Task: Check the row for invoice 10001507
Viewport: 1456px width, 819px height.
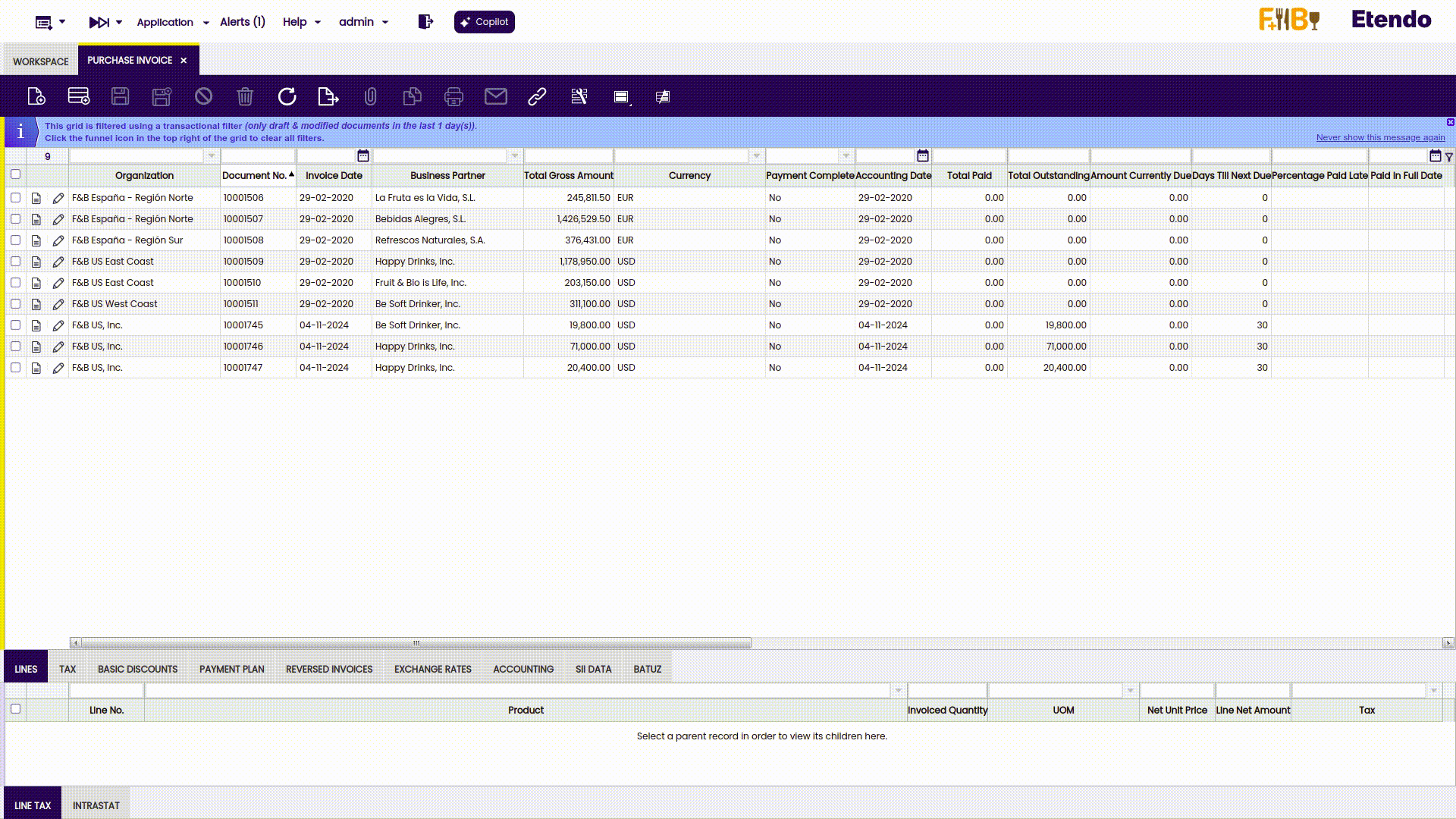Action: [15, 218]
